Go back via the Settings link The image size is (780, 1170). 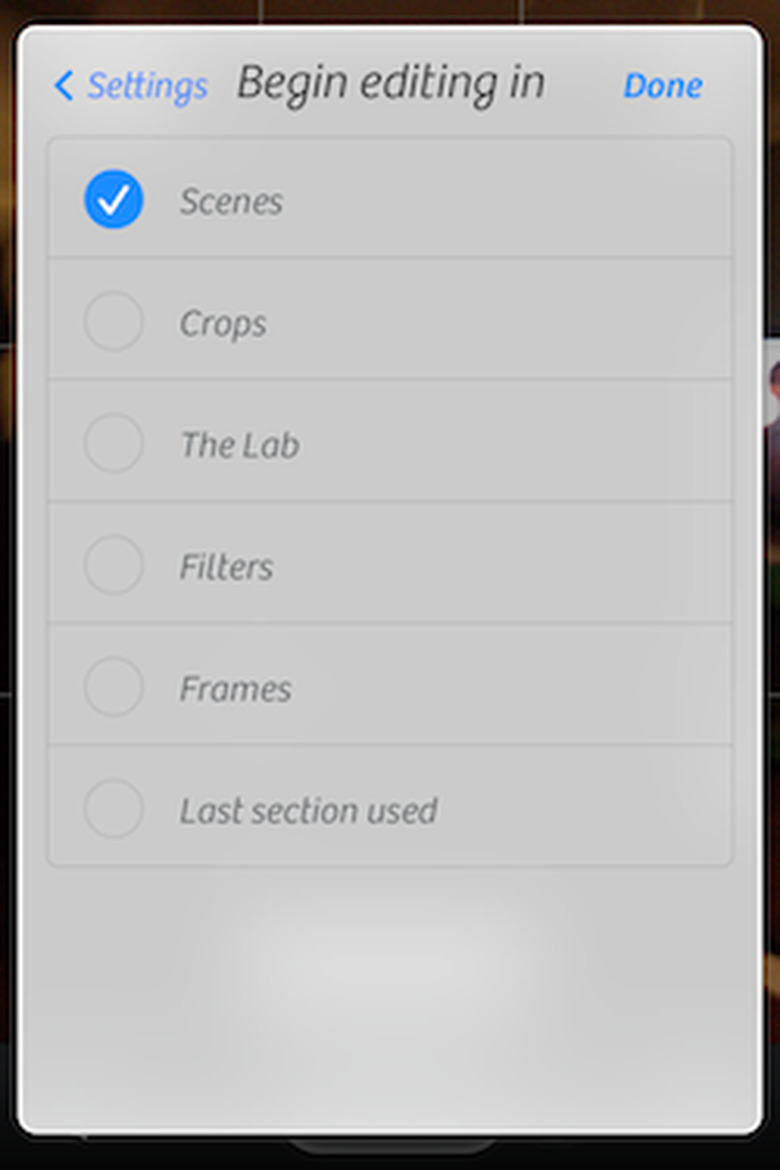pos(147,86)
